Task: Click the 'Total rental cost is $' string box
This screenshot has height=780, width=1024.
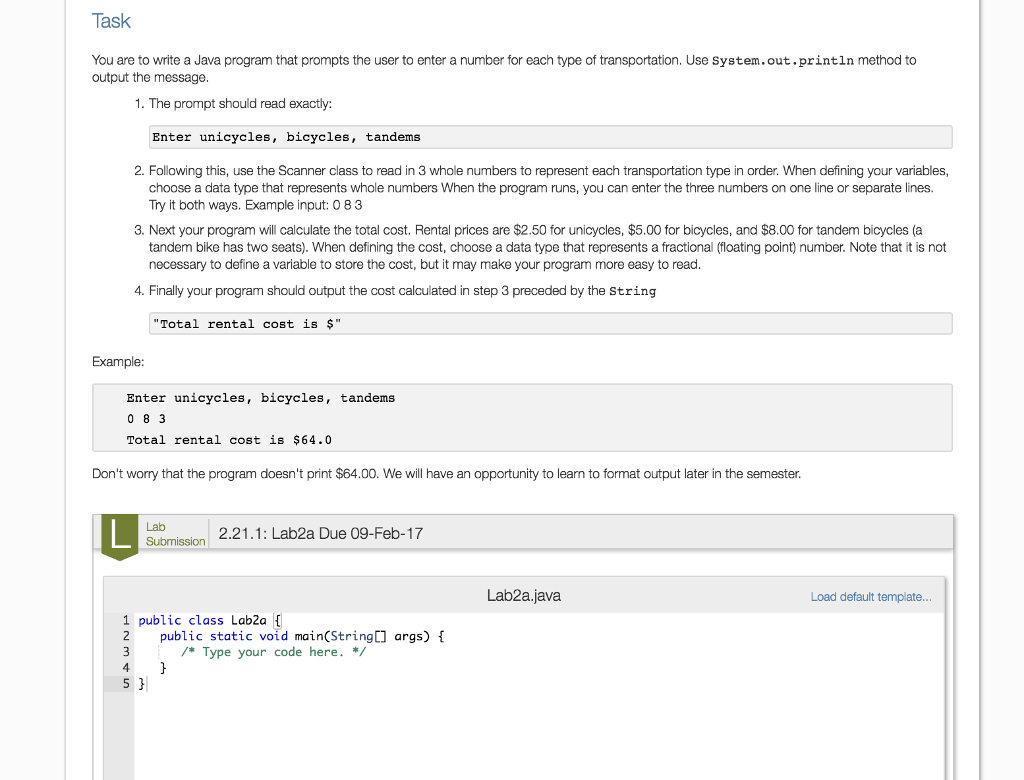Action: coord(551,324)
